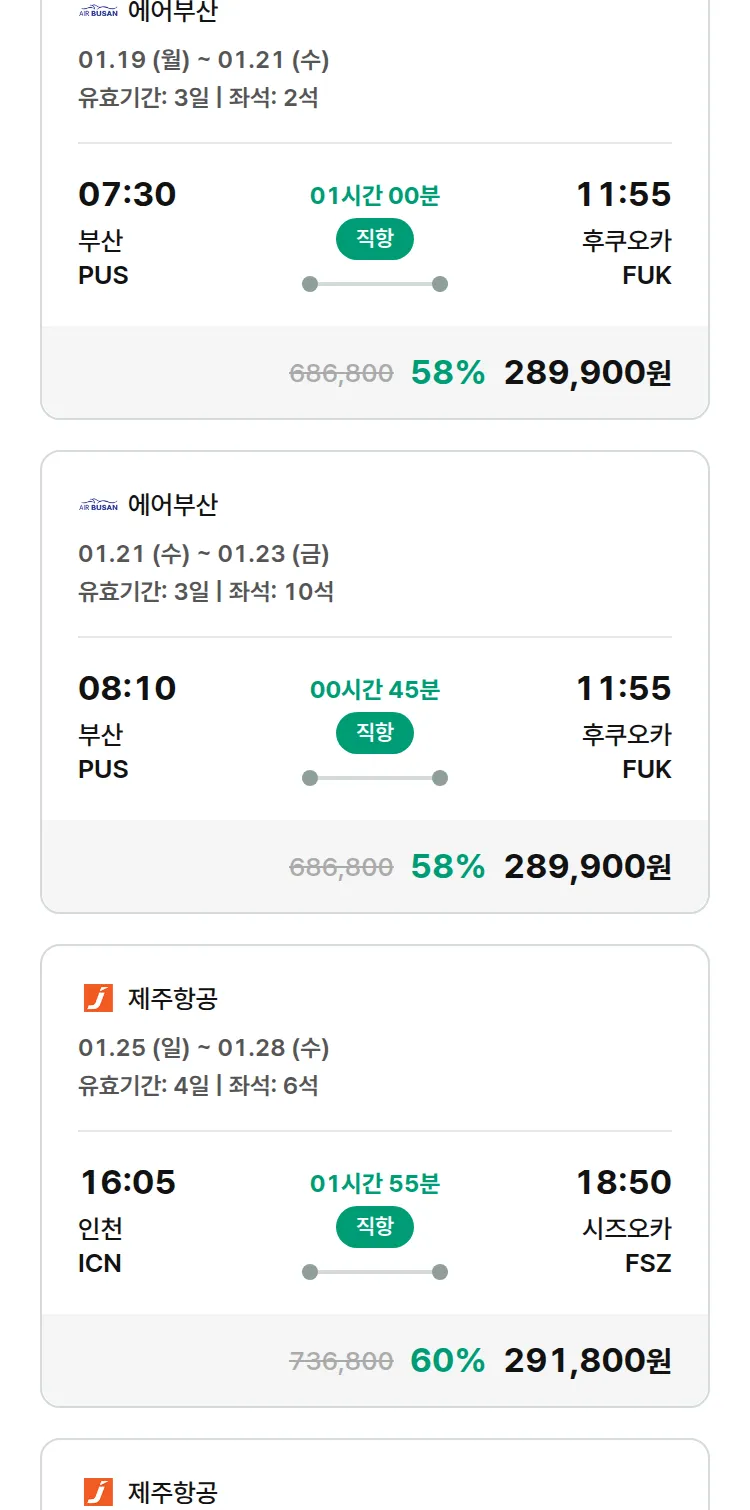Tap the Jeju Air logo on the bottom-most card

(98, 1492)
